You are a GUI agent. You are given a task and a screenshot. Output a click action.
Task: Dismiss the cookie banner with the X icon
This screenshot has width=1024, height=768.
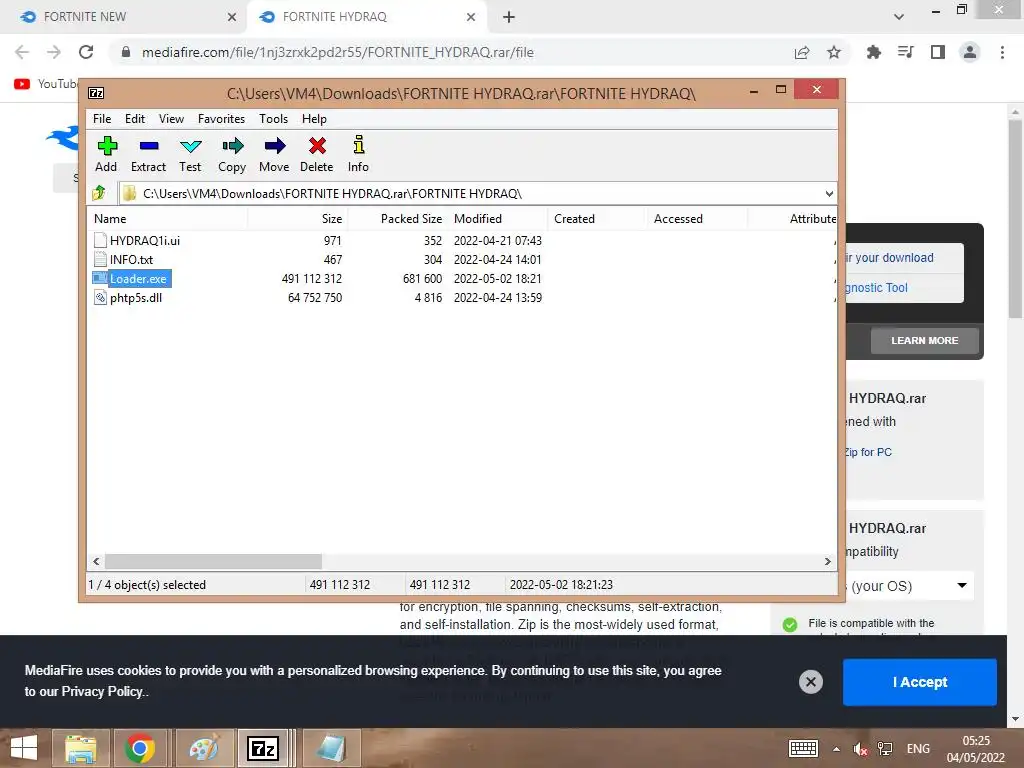810,682
